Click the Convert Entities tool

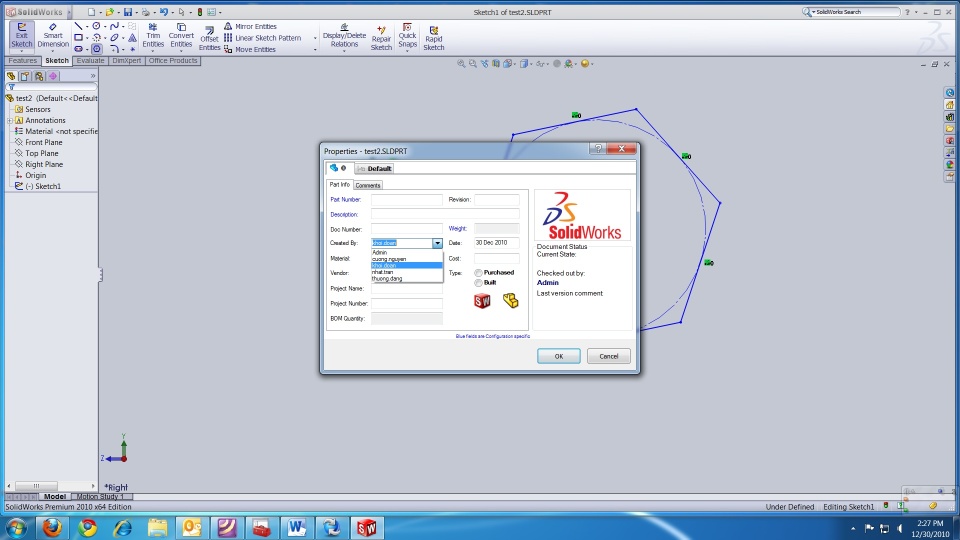coord(181,36)
